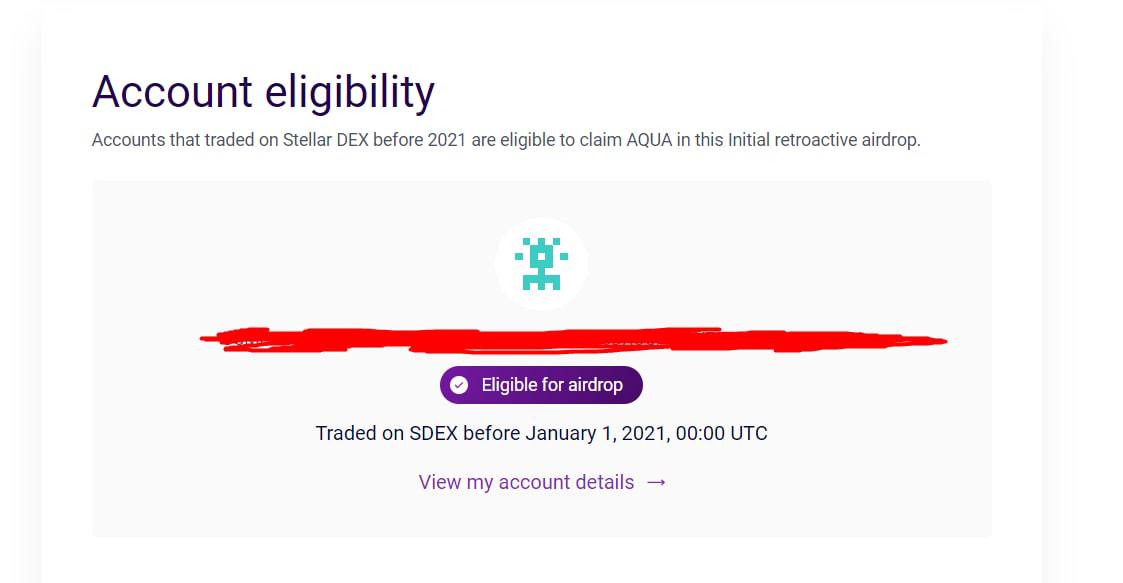Image resolution: width=1123 pixels, height=583 pixels.
Task: Click the word Account in the heading
Action: (x=172, y=92)
